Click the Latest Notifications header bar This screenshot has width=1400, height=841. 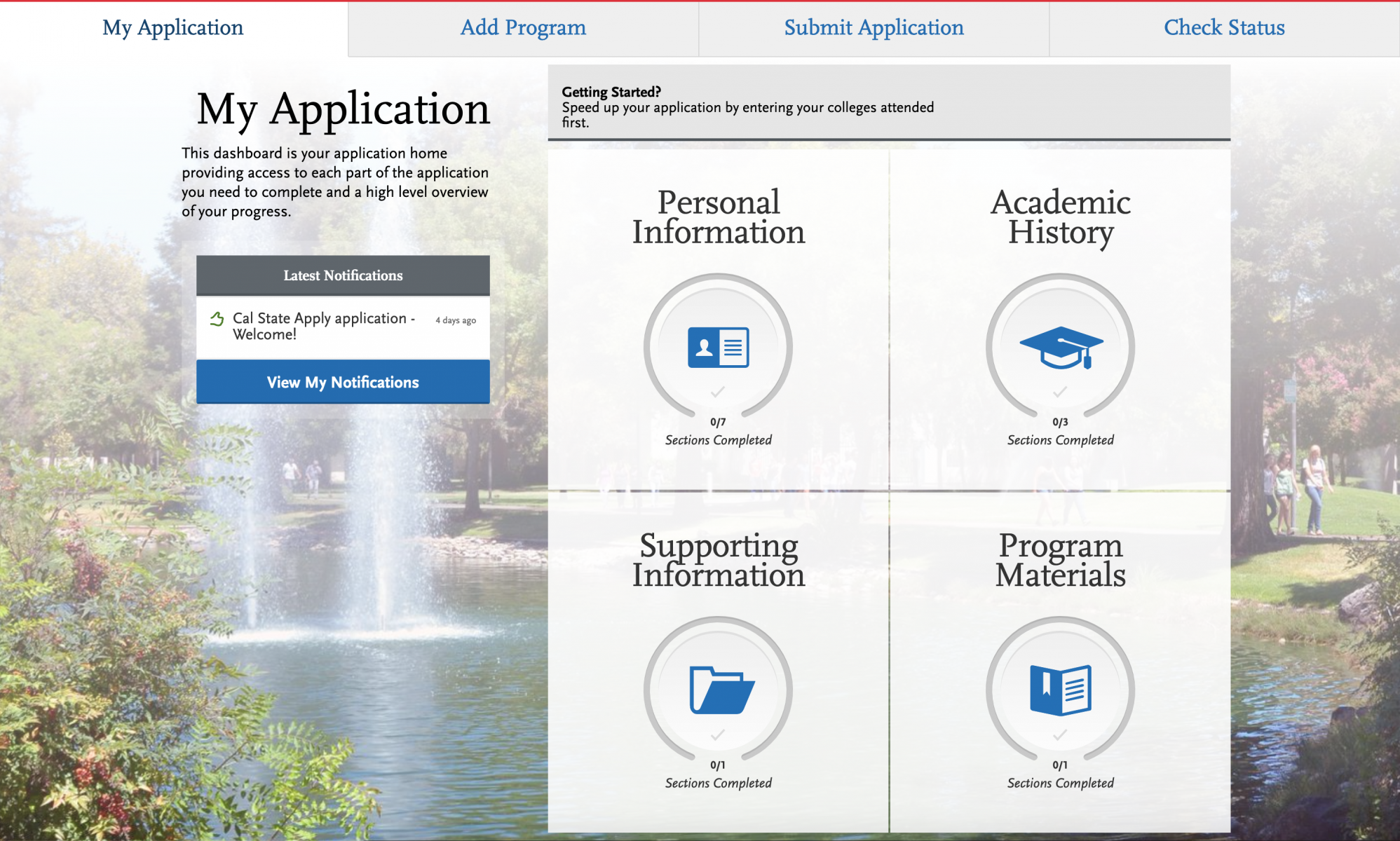tap(343, 275)
